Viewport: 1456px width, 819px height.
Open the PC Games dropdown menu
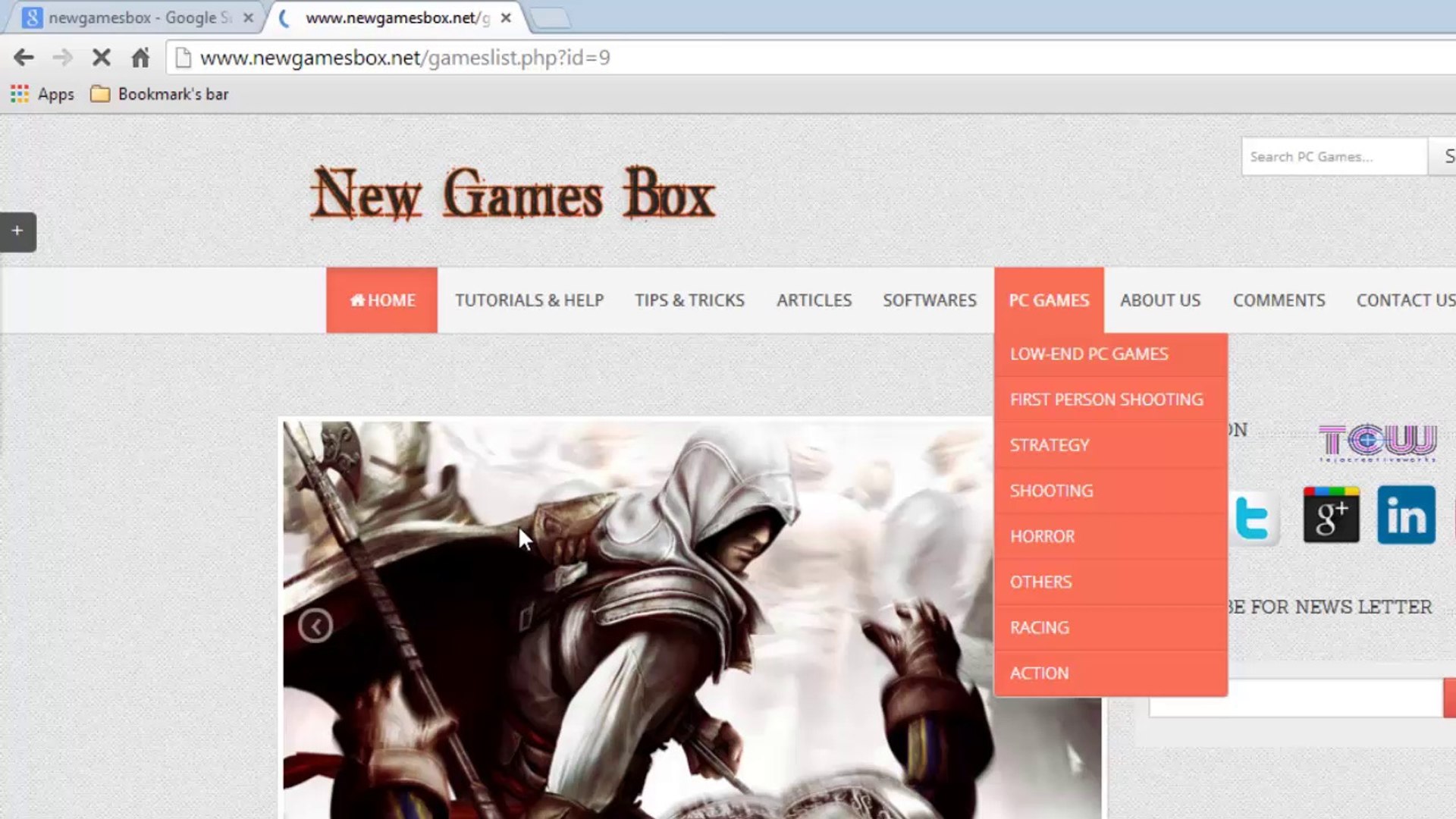1049,300
